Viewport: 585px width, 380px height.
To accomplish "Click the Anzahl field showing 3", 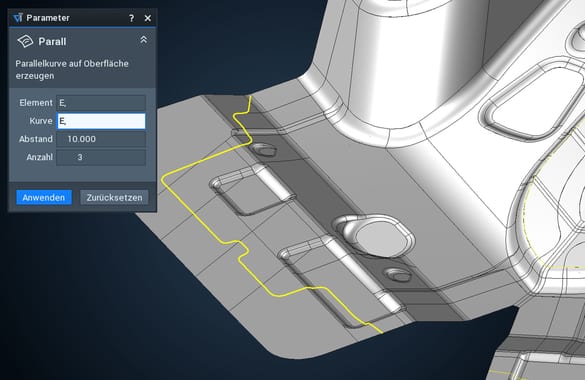I will click(101, 157).
